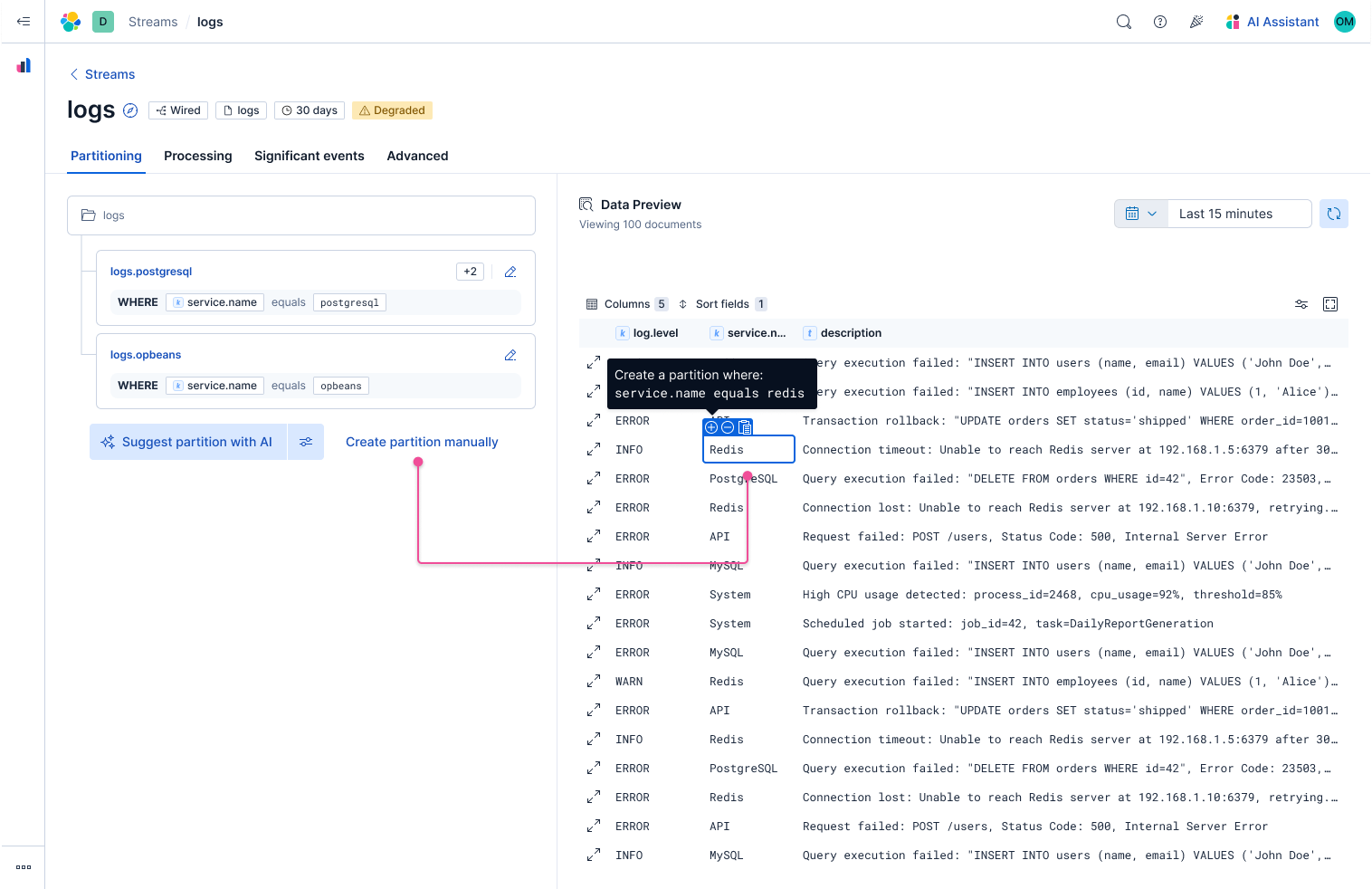Click the service.name column header

point(748,333)
